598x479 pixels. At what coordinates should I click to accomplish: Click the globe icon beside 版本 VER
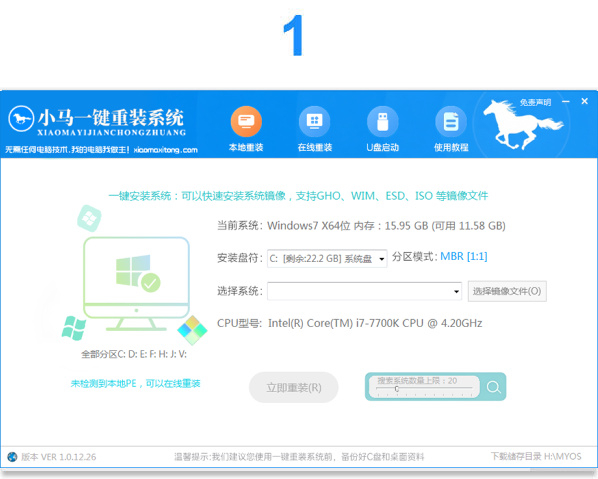12,456
